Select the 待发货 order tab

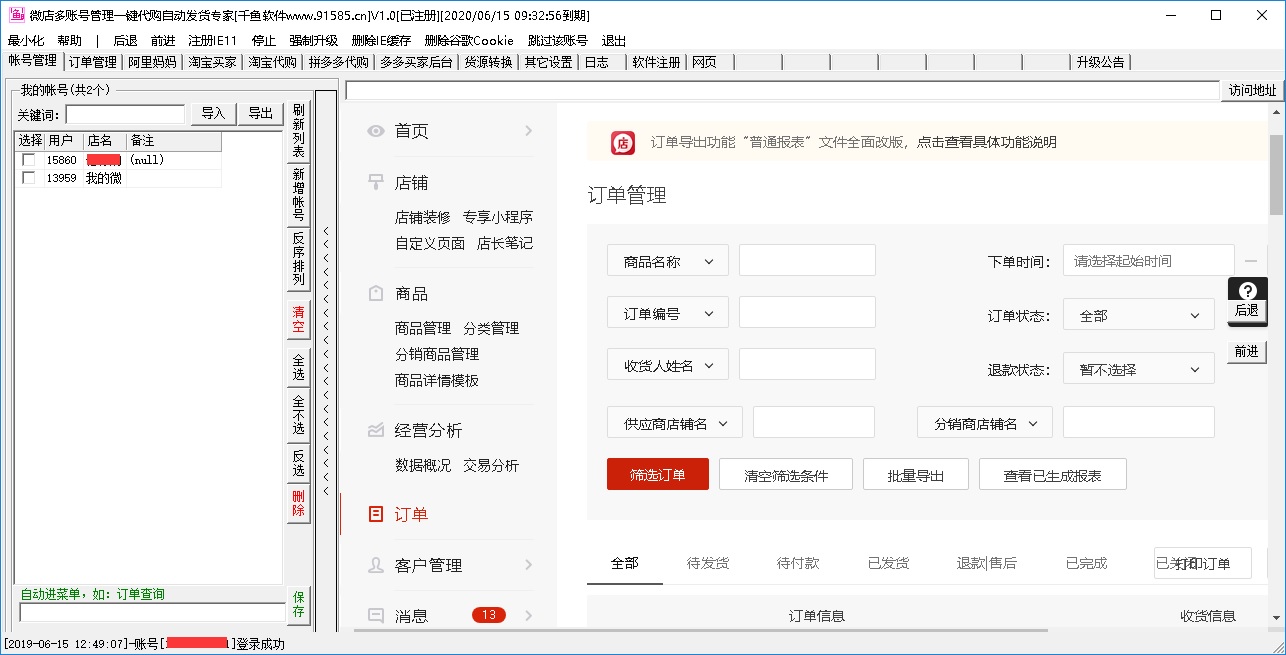point(708,564)
